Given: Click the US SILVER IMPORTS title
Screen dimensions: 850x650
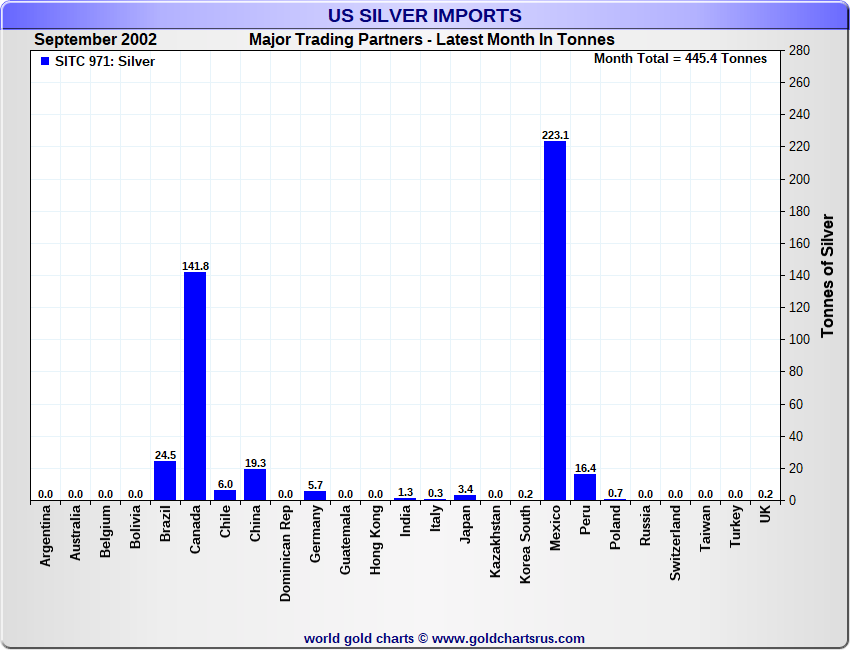Looking at the screenshot, I should click(x=425, y=16).
